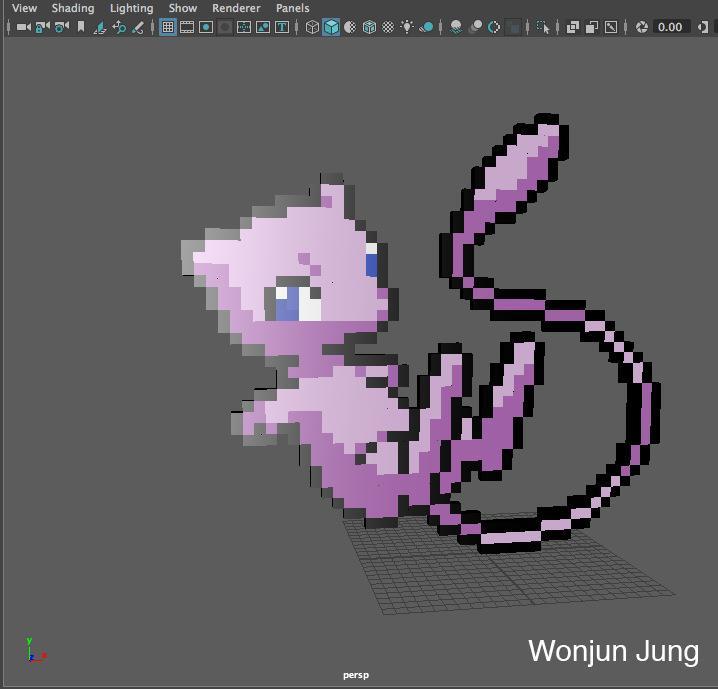
Task: Click the Select Camera icon
Action: [23, 27]
